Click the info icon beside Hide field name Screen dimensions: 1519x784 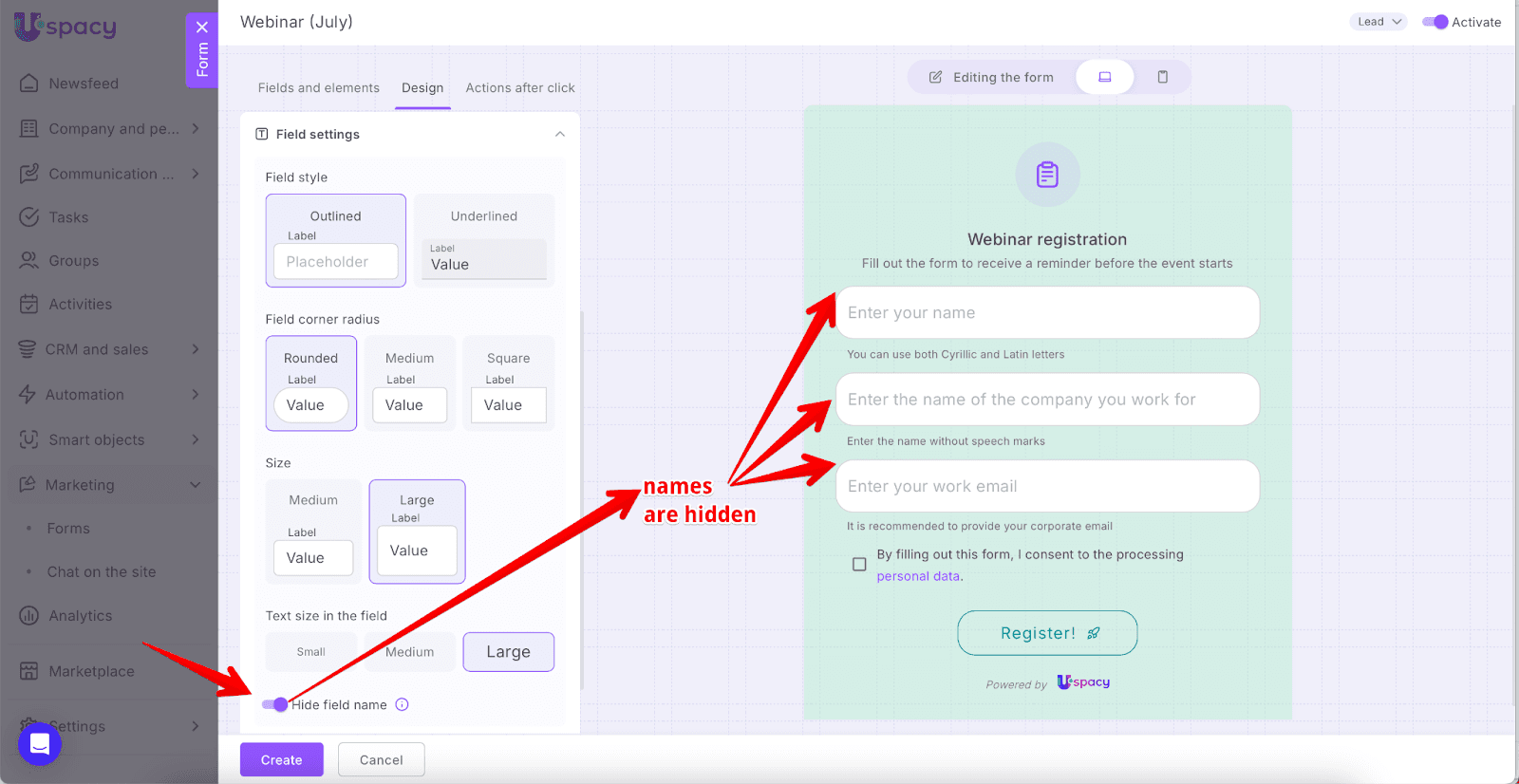tap(402, 704)
